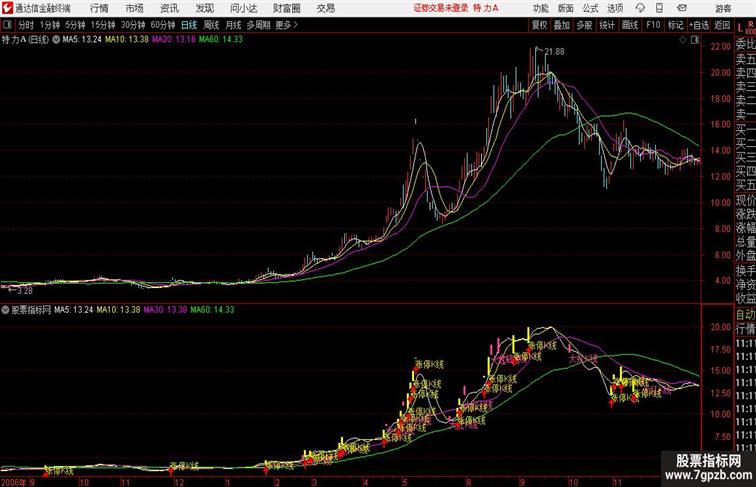Open the customer service headset icon
The height and width of the screenshot is (487, 756).
coord(640,8)
